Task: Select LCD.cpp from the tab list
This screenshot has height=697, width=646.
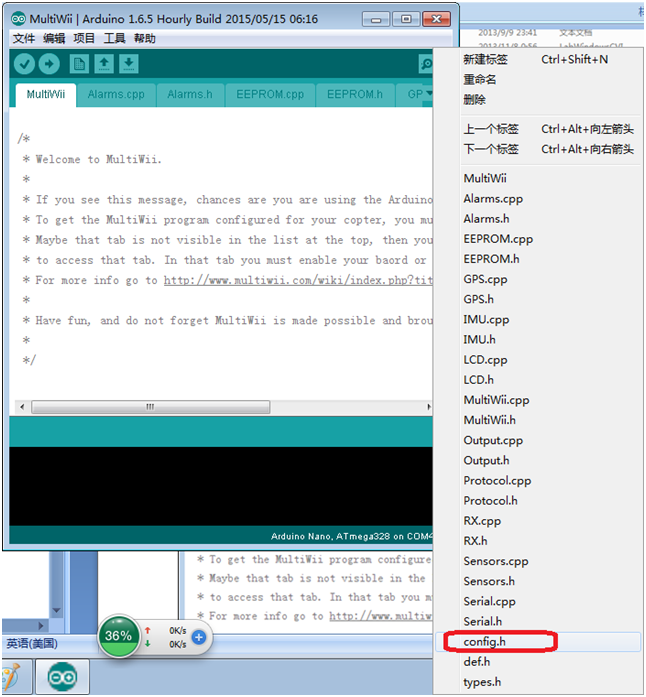Action: click(538, 360)
